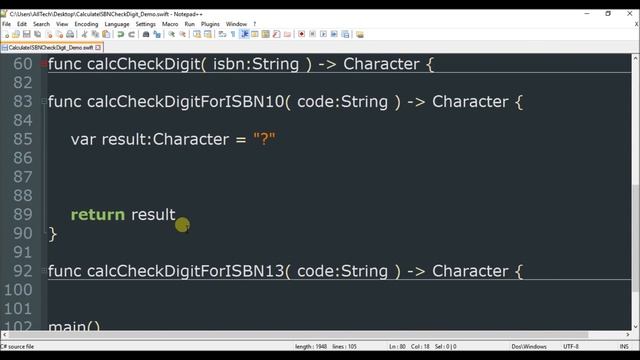The width and height of the screenshot is (640, 360).
Task: Open the Plugins menu
Action: click(x=210, y=24)
